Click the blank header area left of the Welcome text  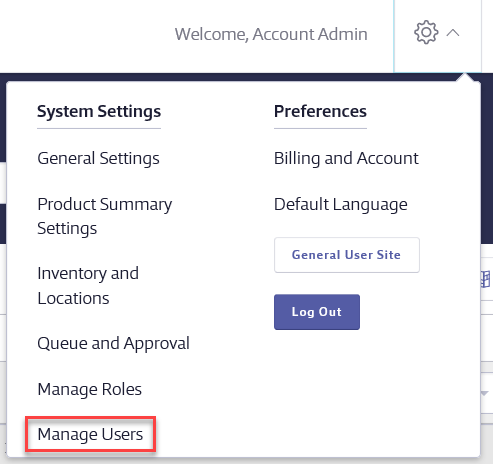point(87,35)
